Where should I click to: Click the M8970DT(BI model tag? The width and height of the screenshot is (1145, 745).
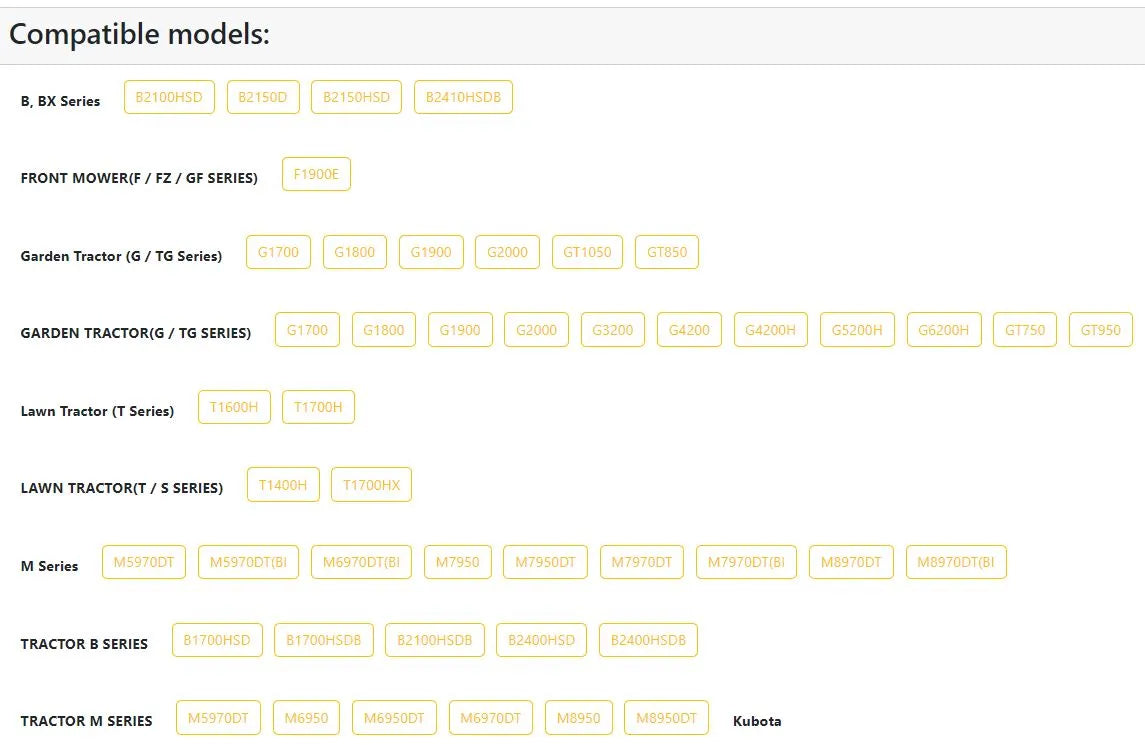pyautogui.click(x=956, y=562)
